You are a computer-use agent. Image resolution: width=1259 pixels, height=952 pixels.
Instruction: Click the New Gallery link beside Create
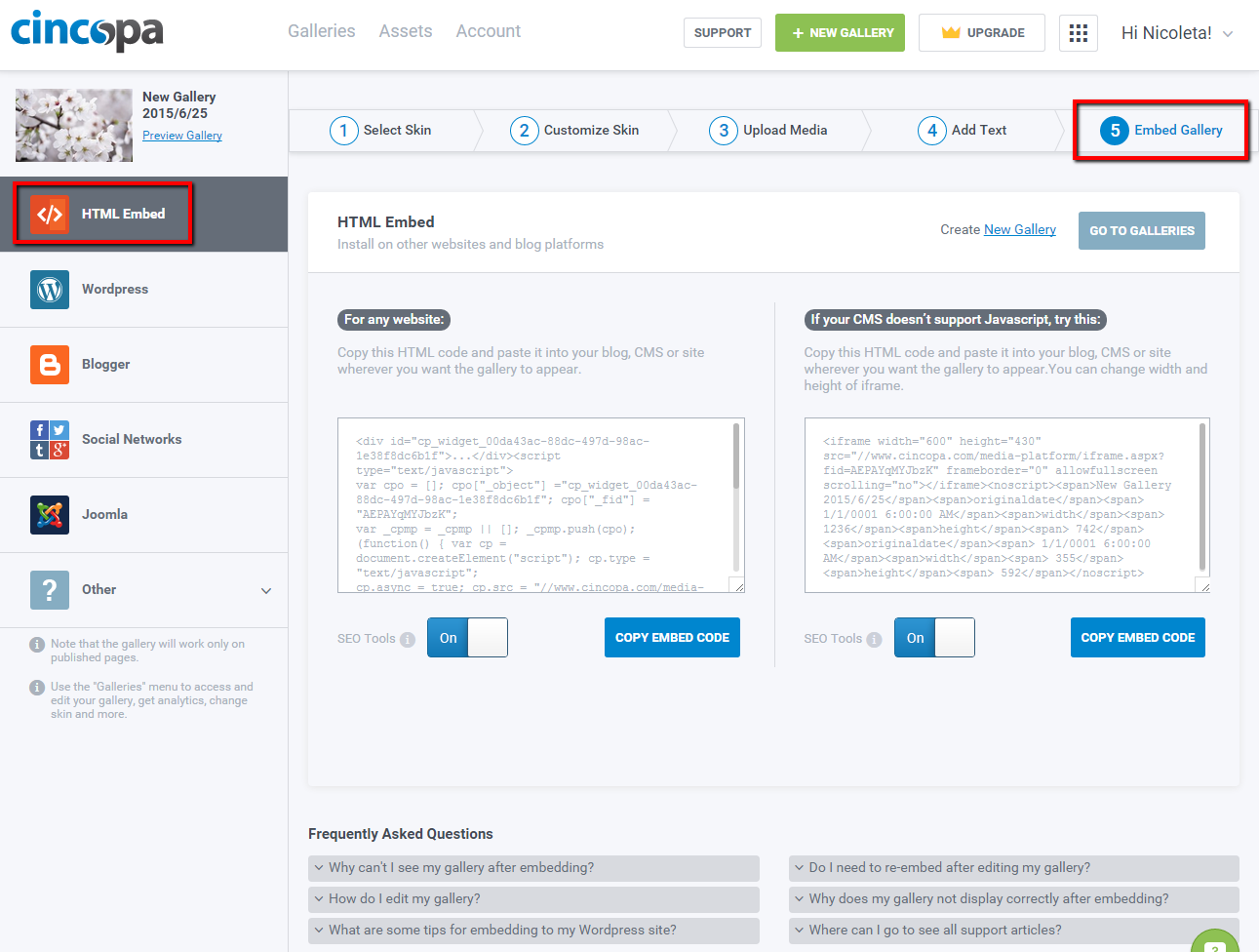[x=1020, y=230]
